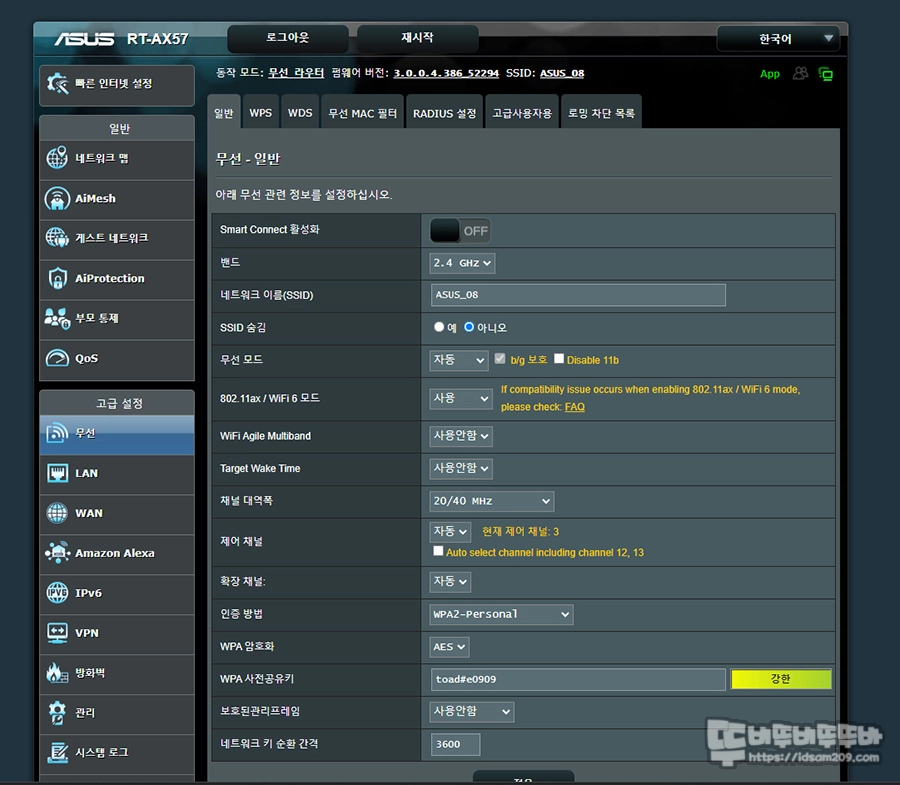Image resolution: width=900 pixels, height=785 pixels.
Task: Click the ASUS_08 SSID link in header
Action: [562, 73]
